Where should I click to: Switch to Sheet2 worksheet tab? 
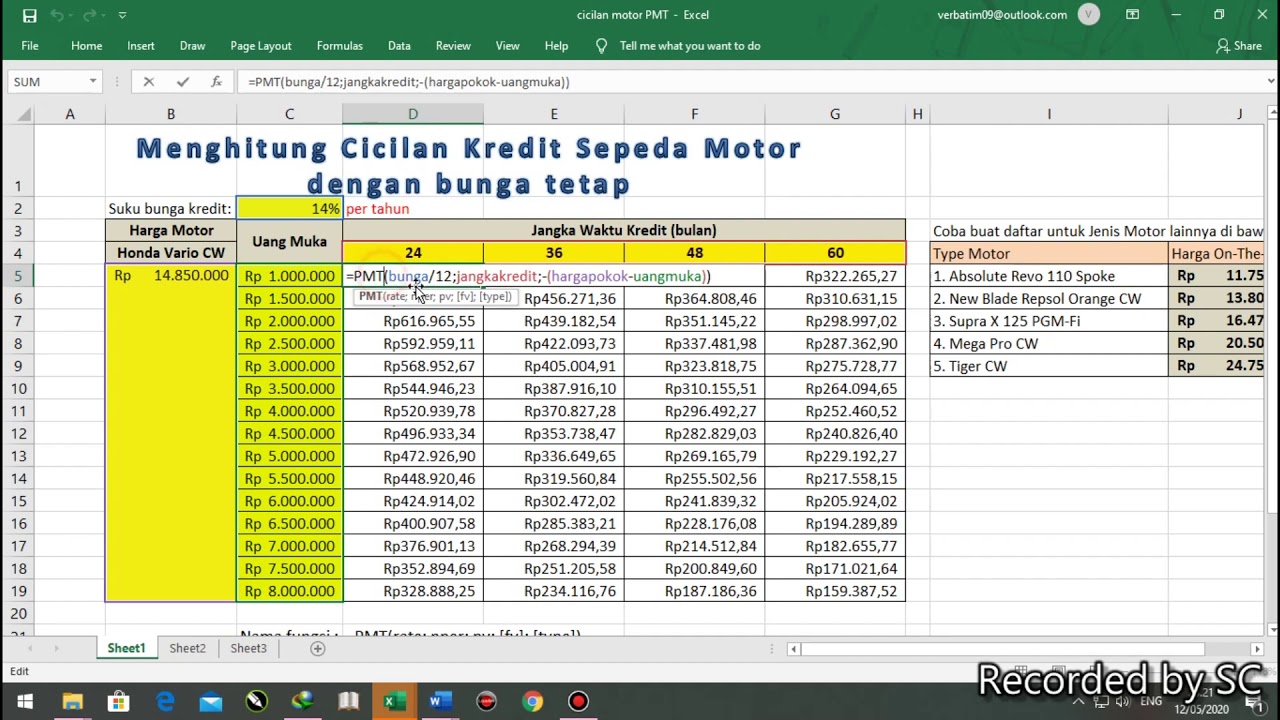pyautogui.click(x=187, y=648)
